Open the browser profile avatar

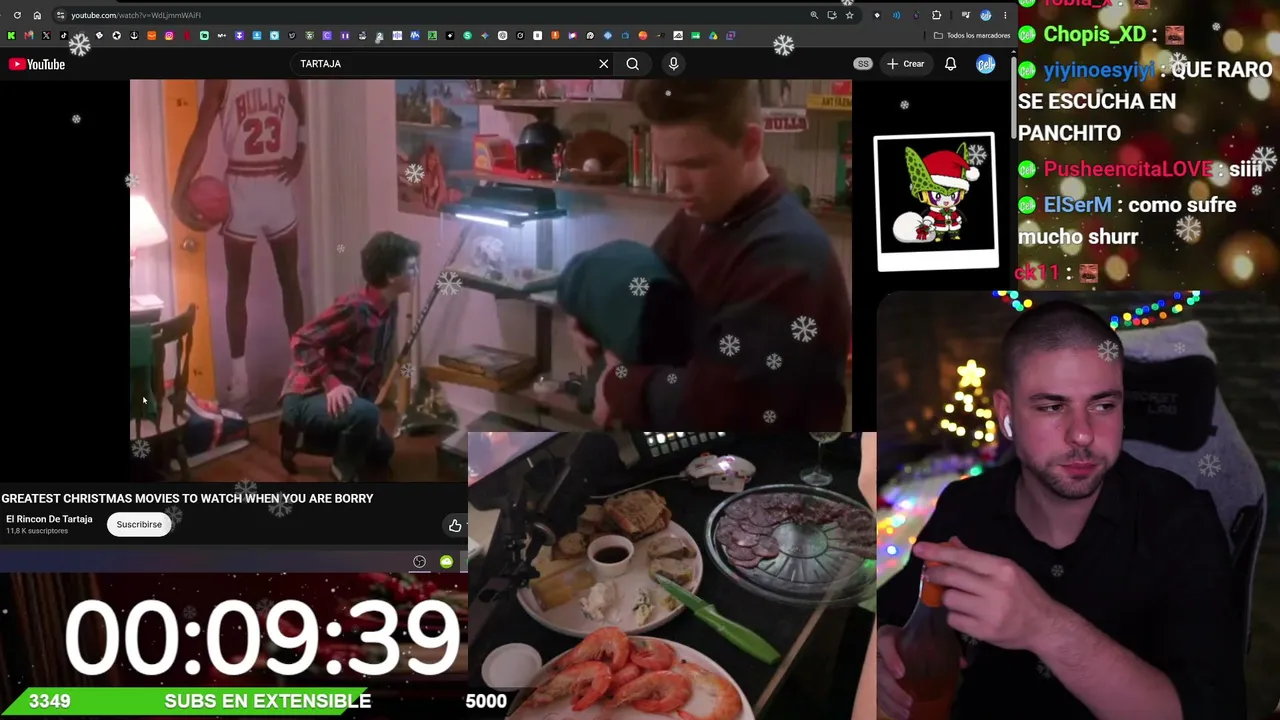(x=986, y=15)
